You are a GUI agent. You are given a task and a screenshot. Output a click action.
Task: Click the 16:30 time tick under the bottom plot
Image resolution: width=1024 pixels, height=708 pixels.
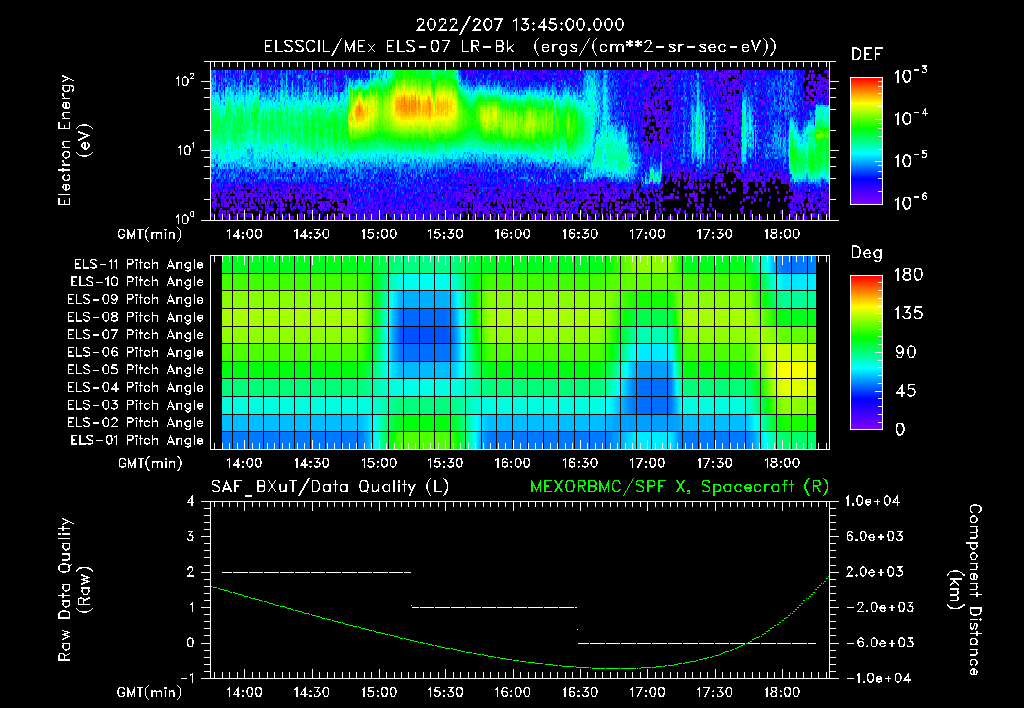click(x=580, y=692)
